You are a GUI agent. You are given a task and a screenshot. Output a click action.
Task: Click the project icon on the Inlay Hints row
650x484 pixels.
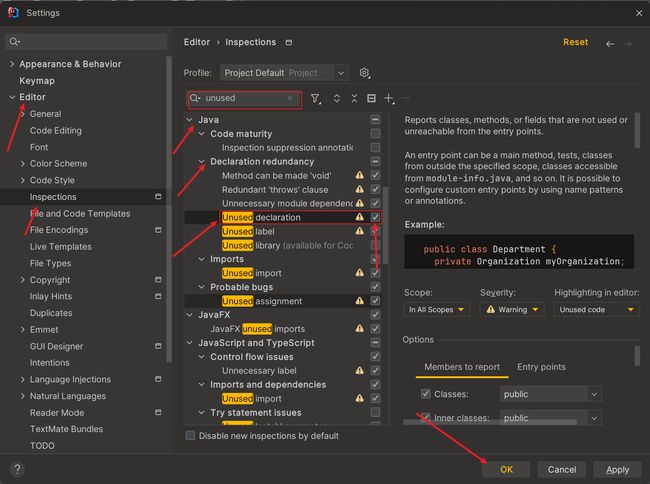coord(158,296)
